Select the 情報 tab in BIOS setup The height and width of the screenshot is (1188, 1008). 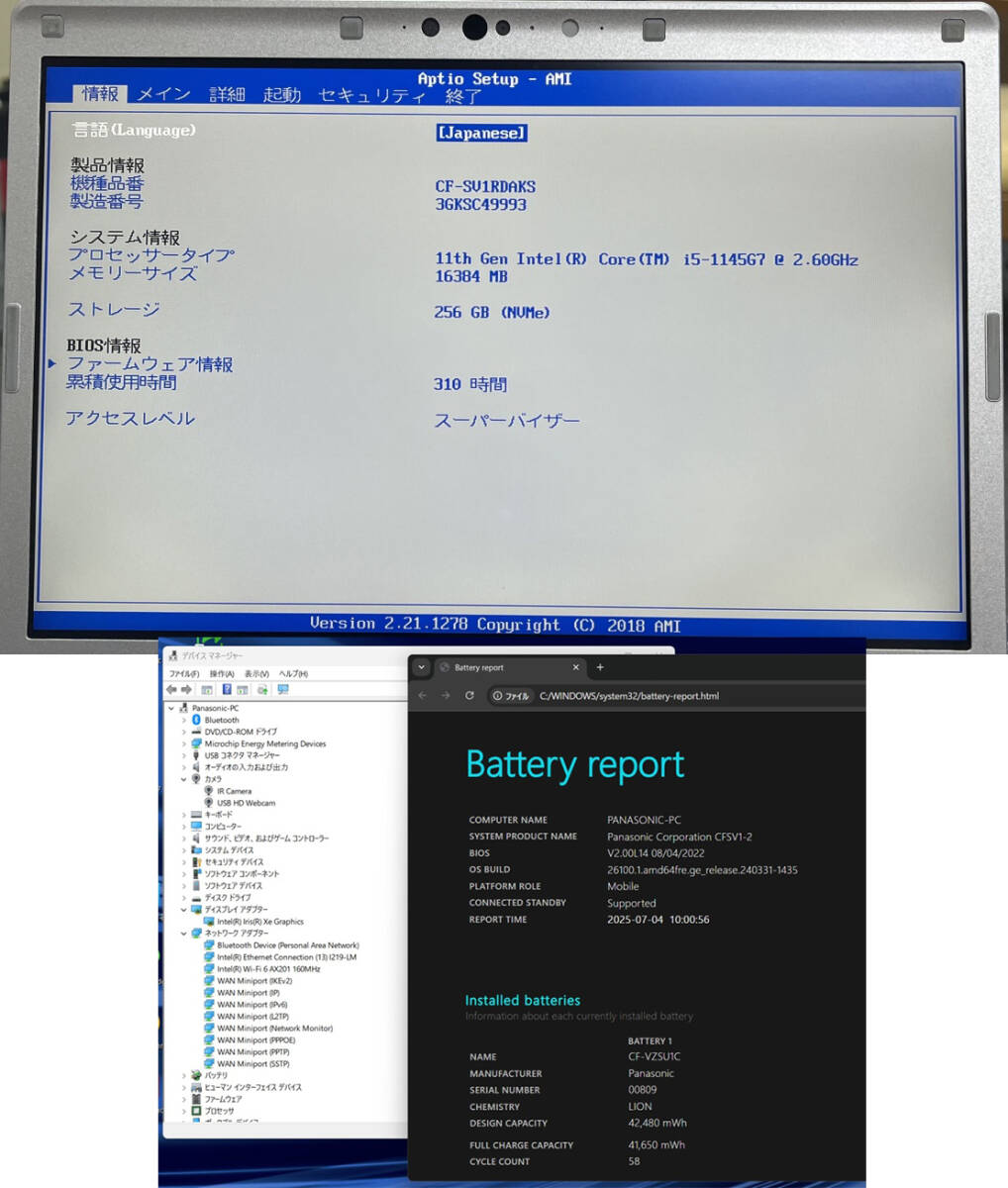(x=100, y=93)
